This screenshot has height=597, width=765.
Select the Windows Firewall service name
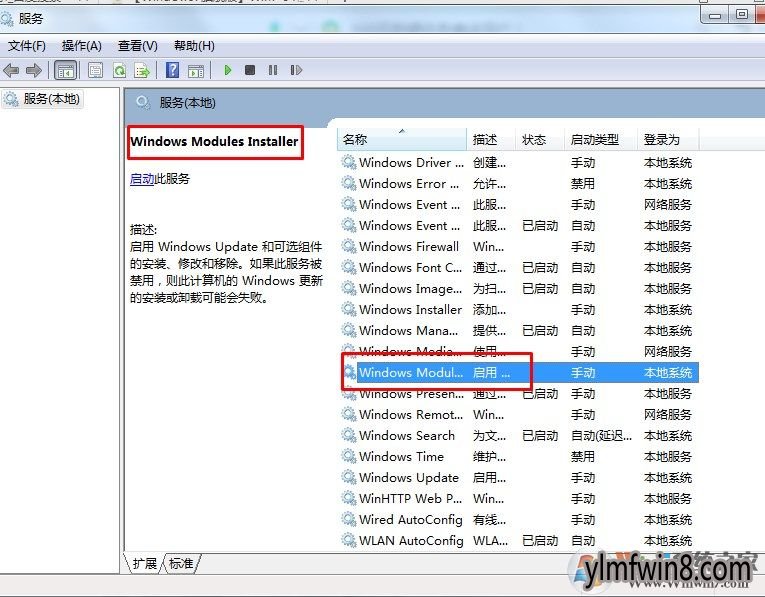(409, 246)
